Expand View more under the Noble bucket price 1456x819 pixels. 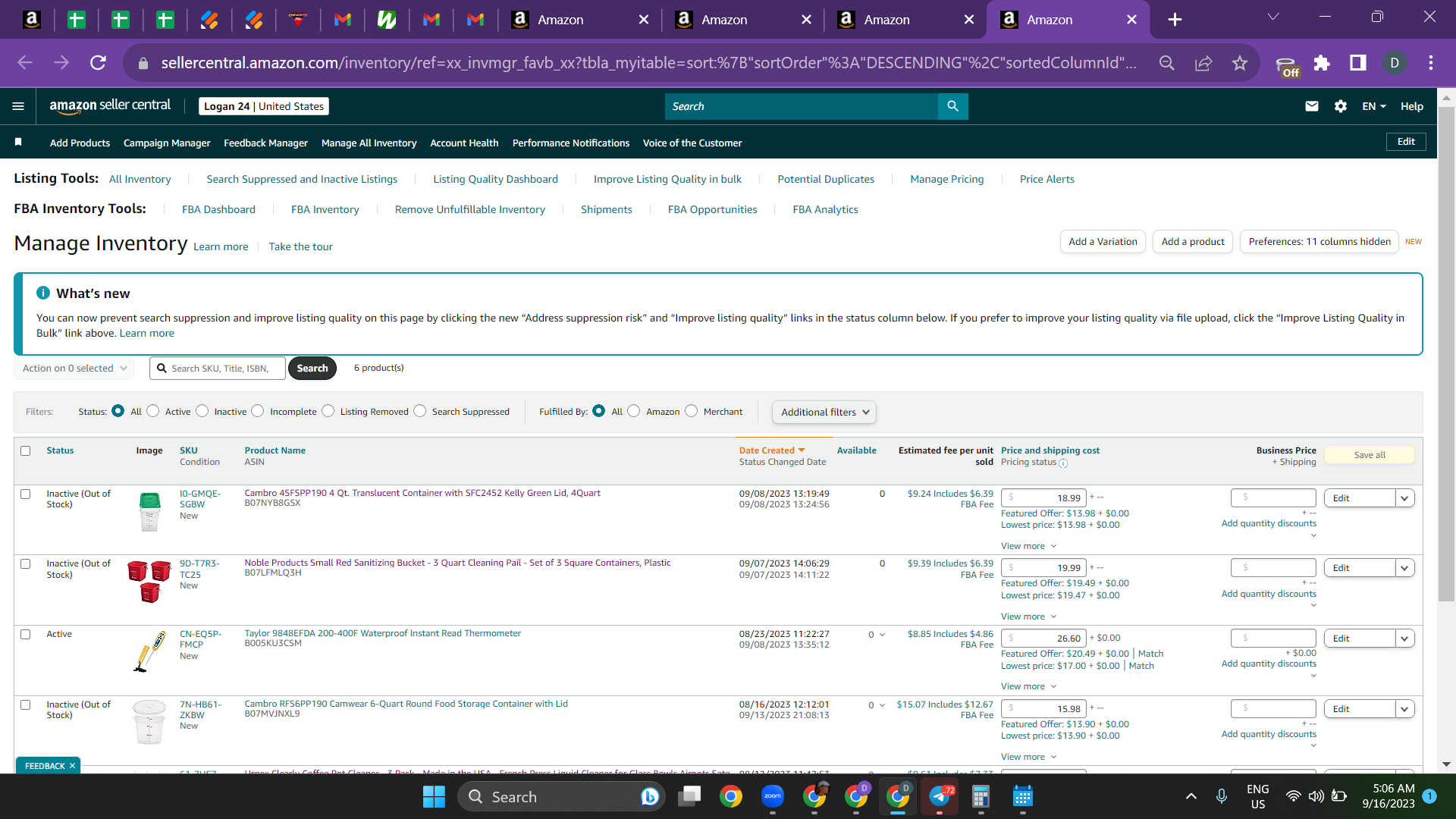coord(1028,617)
